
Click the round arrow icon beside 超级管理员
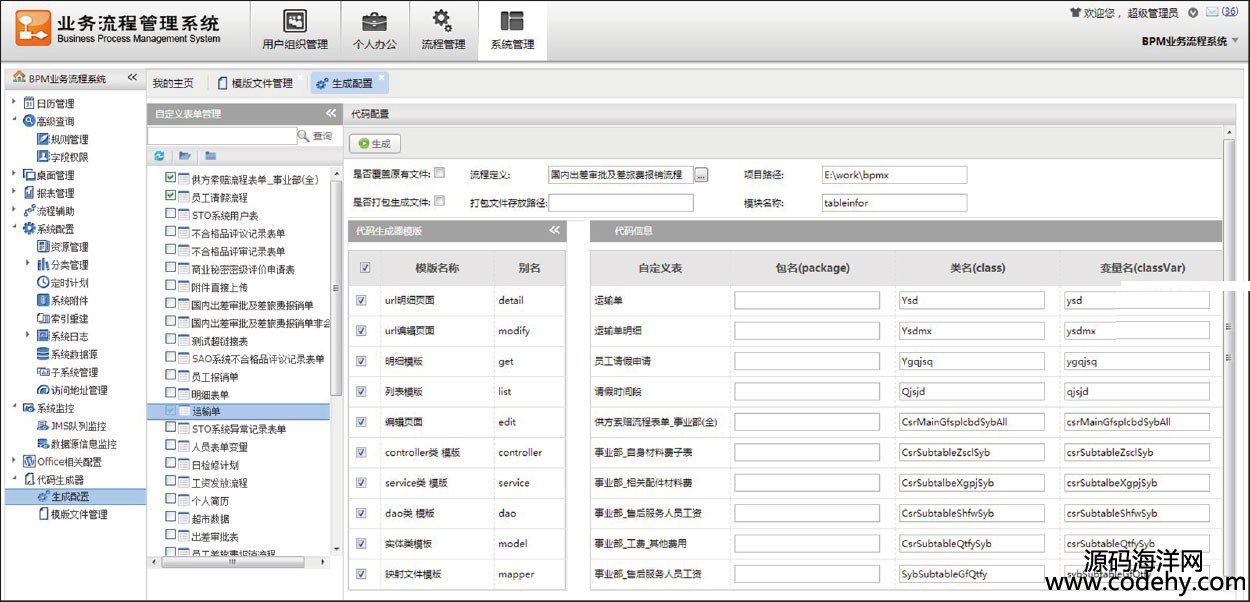click(x=1193, y=13)
